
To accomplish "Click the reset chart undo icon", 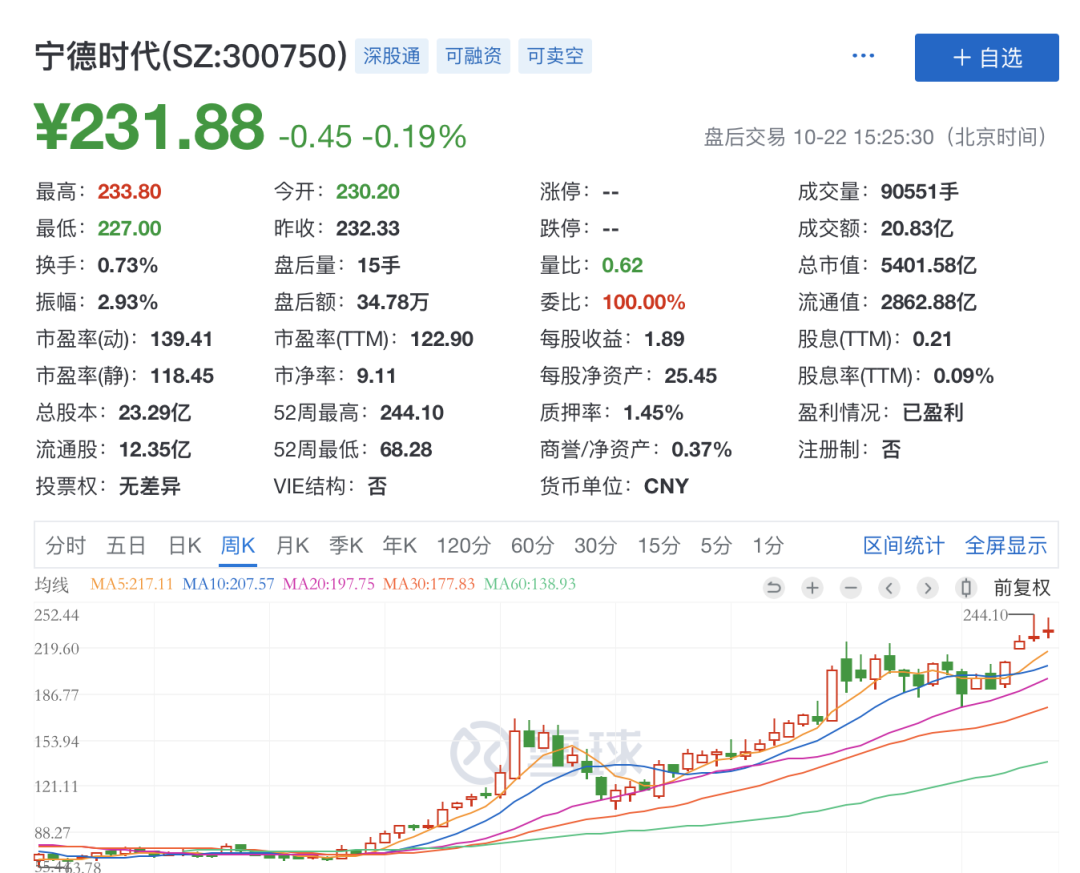I will pos(773,588).
